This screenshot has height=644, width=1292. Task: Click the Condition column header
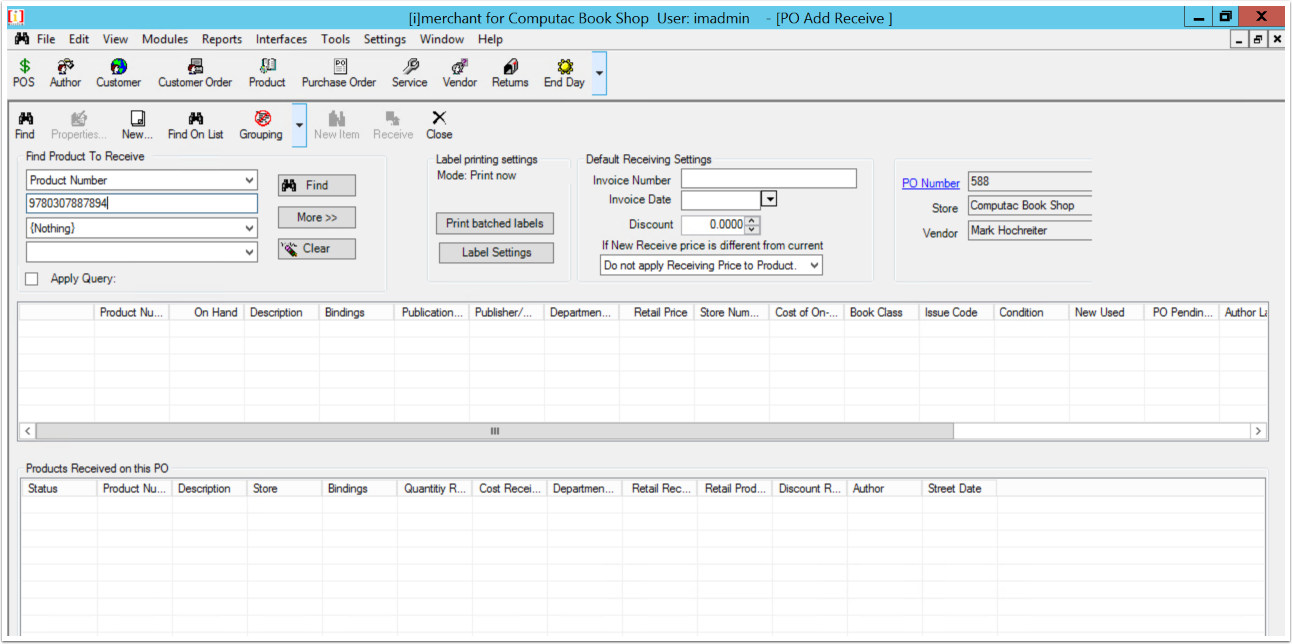tap(1032, 312)
